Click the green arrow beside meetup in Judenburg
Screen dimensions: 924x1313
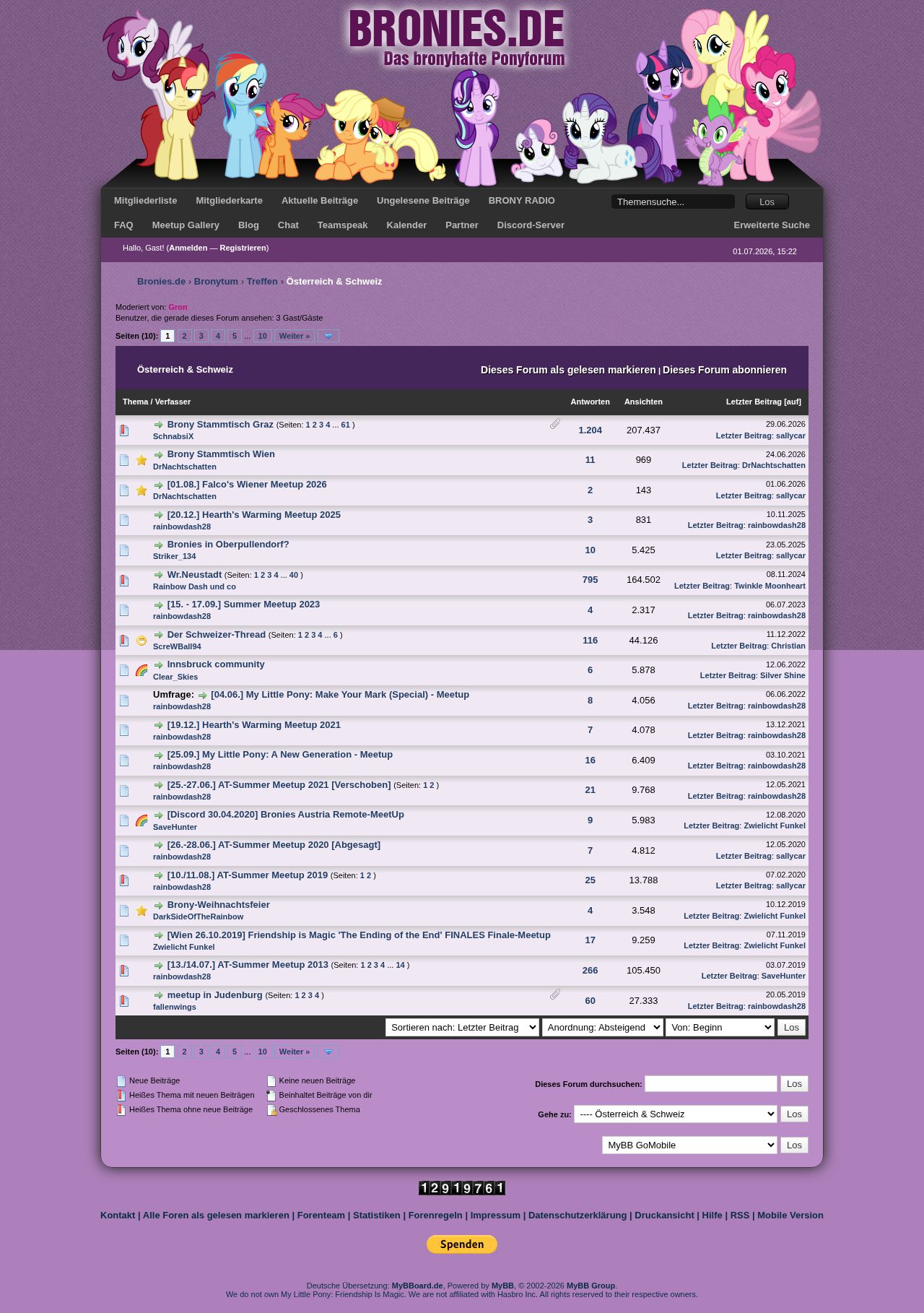pos(158,995)
